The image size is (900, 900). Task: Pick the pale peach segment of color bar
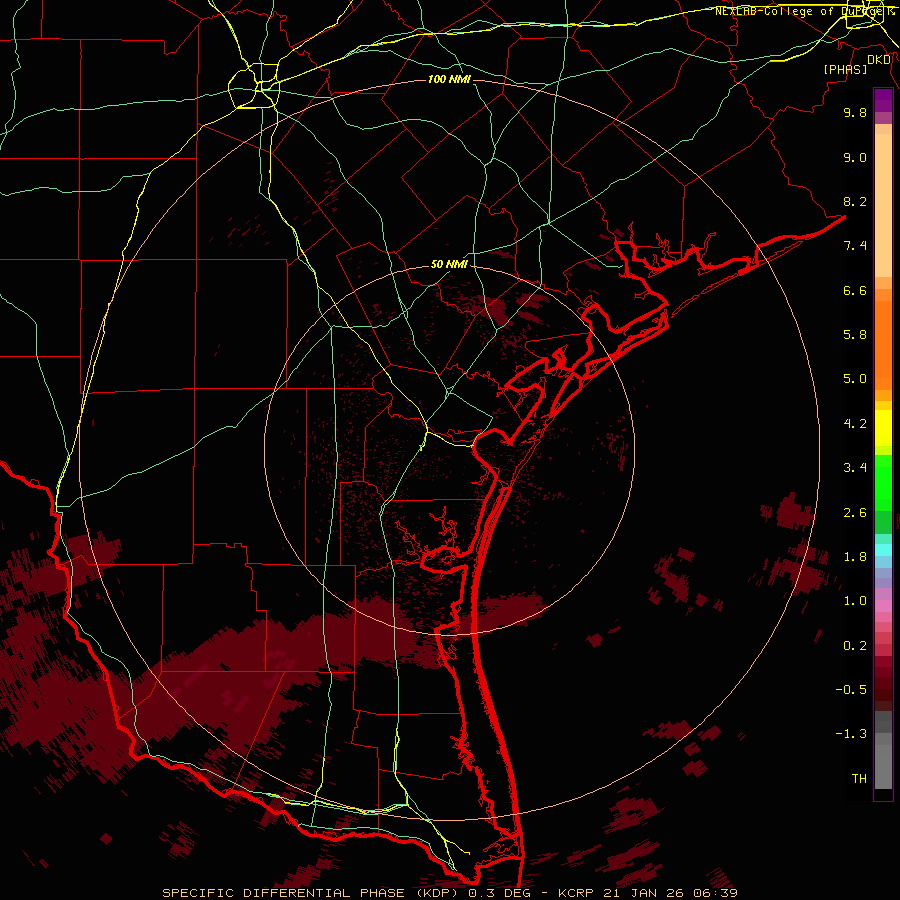(883, 205)
